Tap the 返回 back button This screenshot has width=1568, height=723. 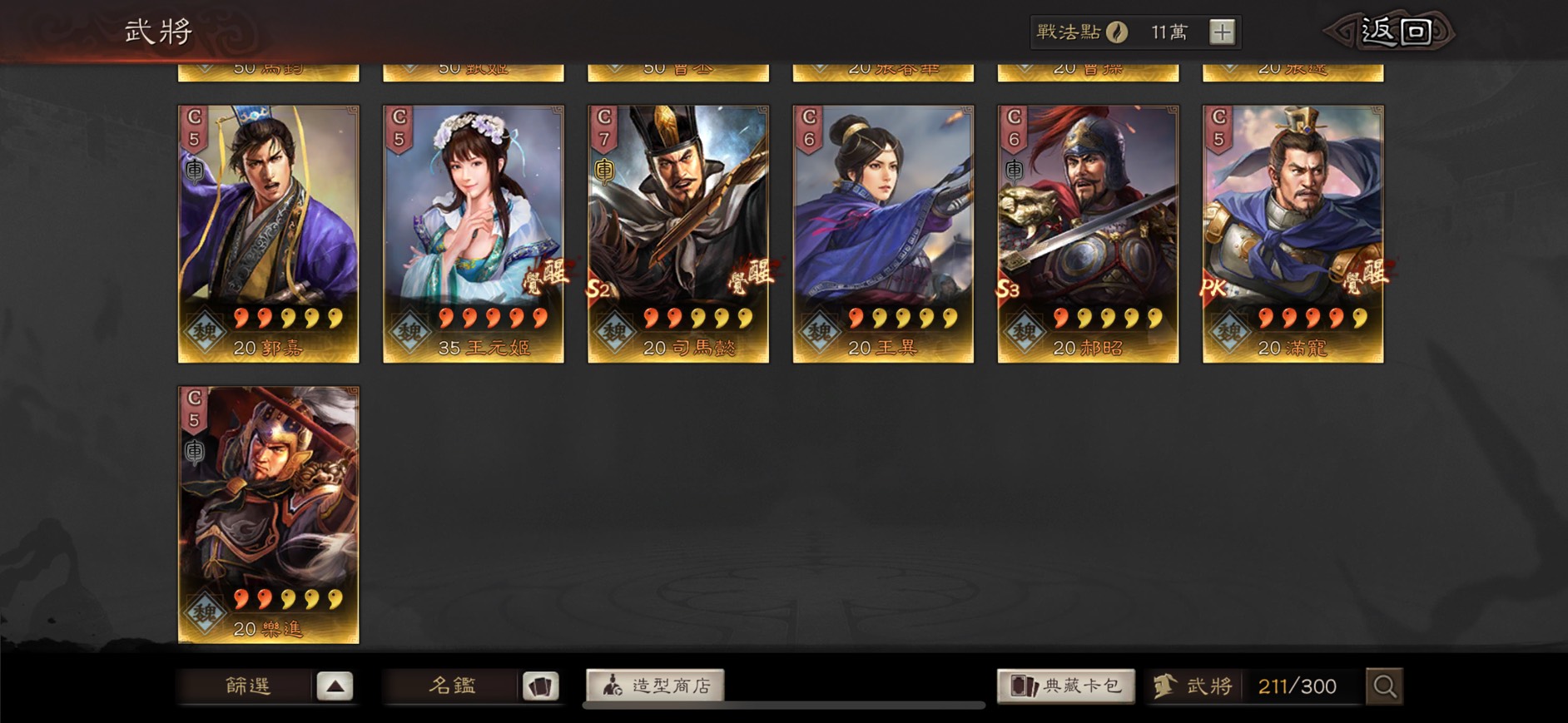pyautogui.click(x=1391, y=32)
